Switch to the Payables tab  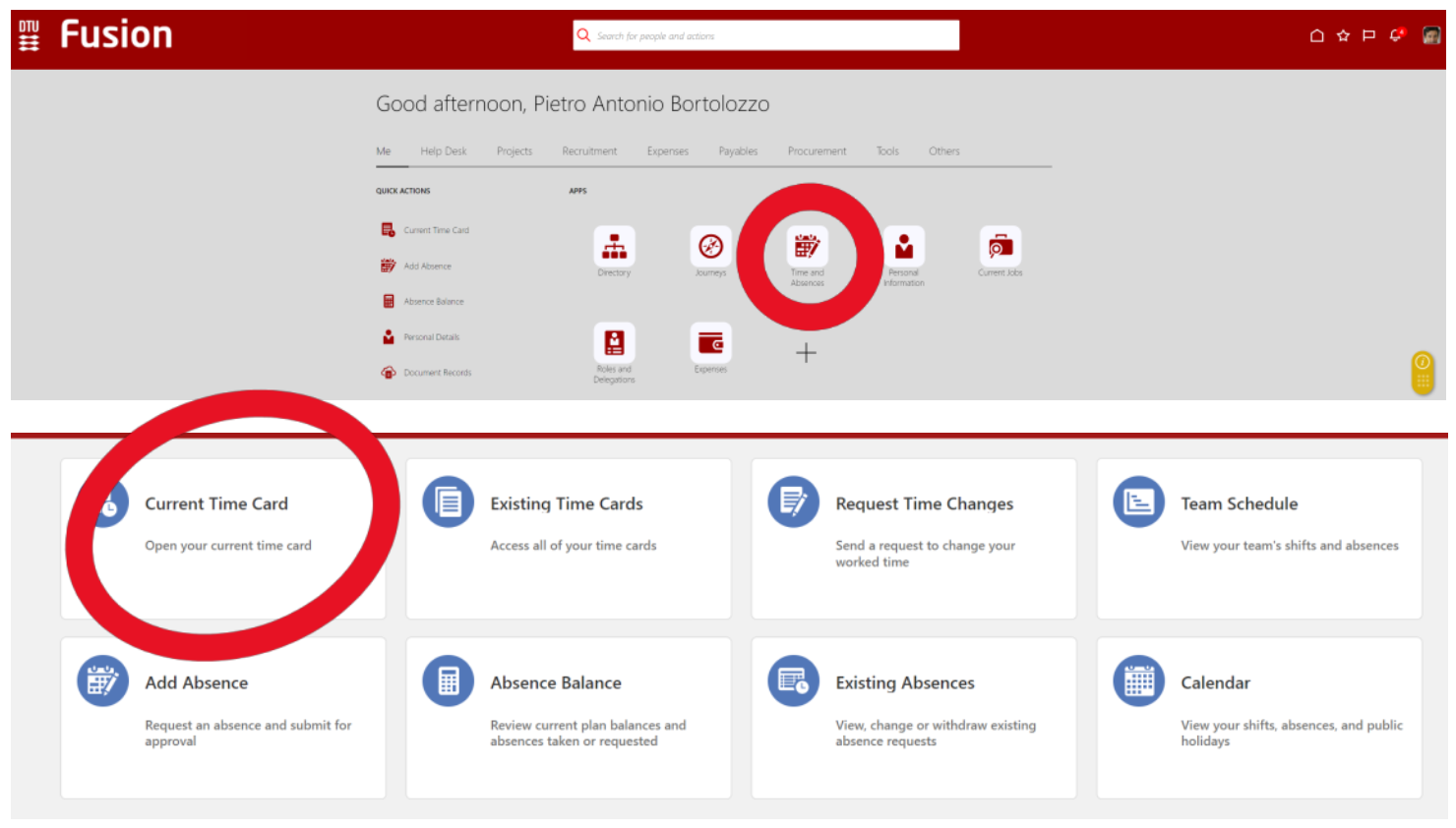(x=738, y=151)
